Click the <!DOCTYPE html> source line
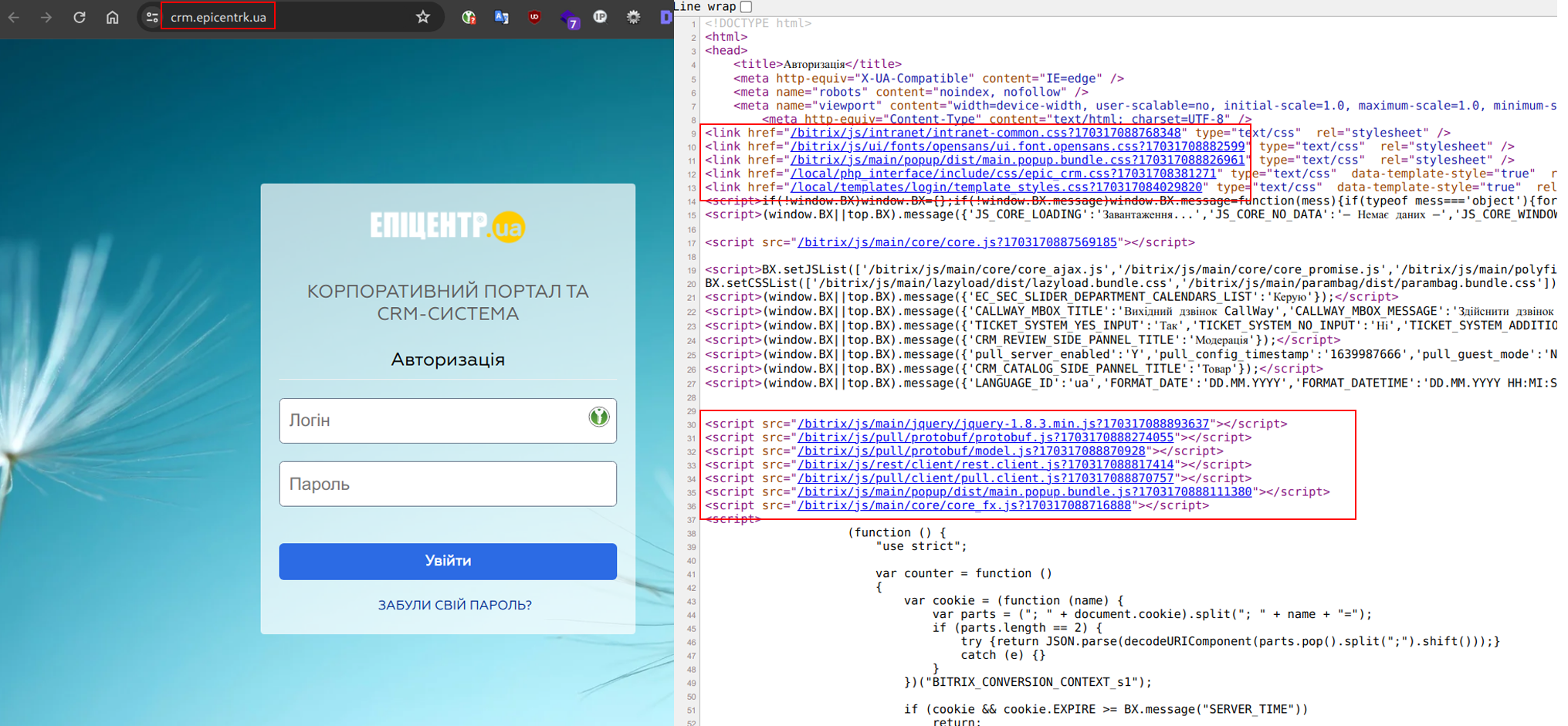The height and width of the screenshot is (726, 1568). pyautogui.click(x=757, y=23)
